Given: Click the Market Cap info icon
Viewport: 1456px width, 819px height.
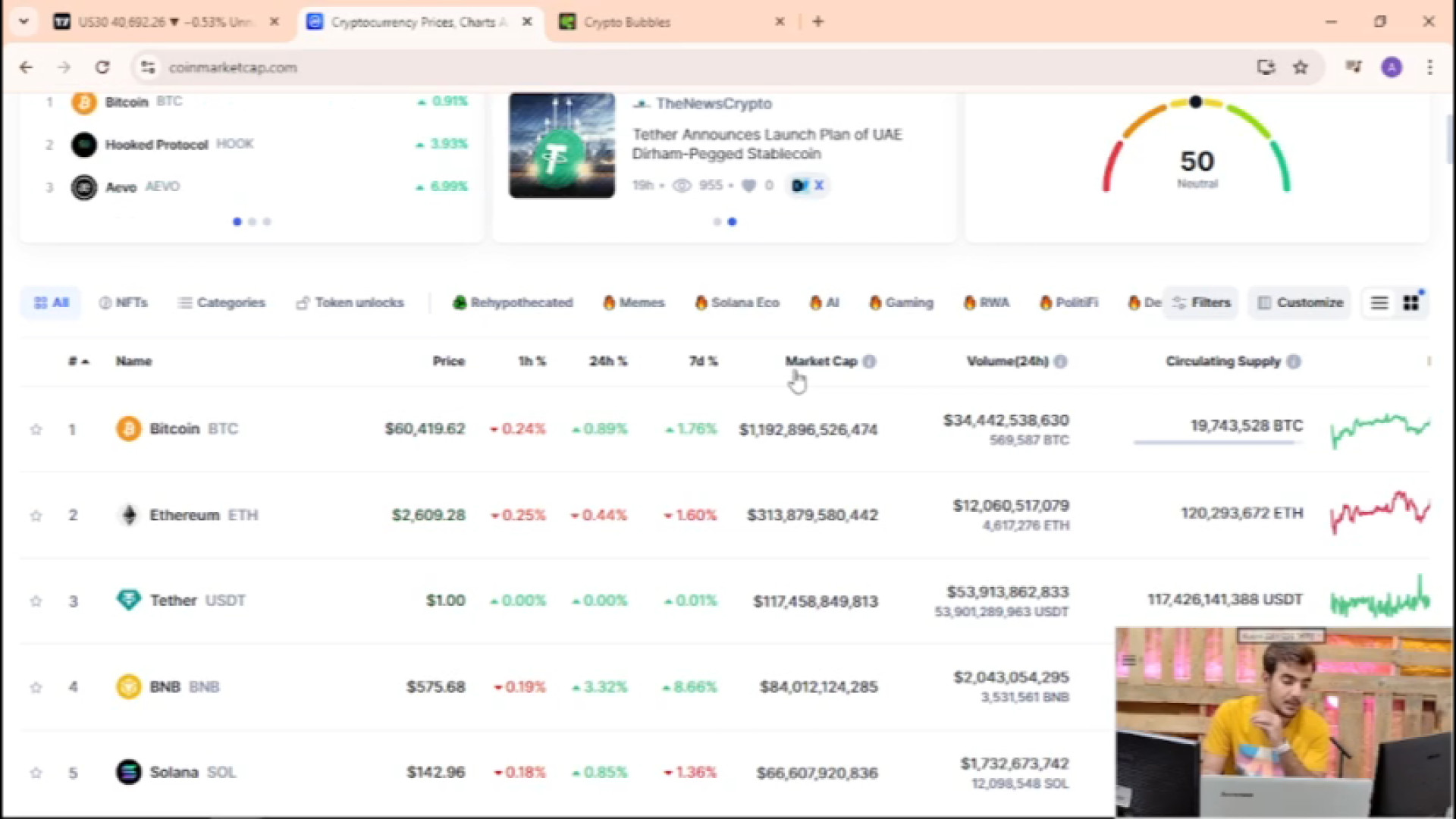Looking at the screenshot, I should pos(870,362).
